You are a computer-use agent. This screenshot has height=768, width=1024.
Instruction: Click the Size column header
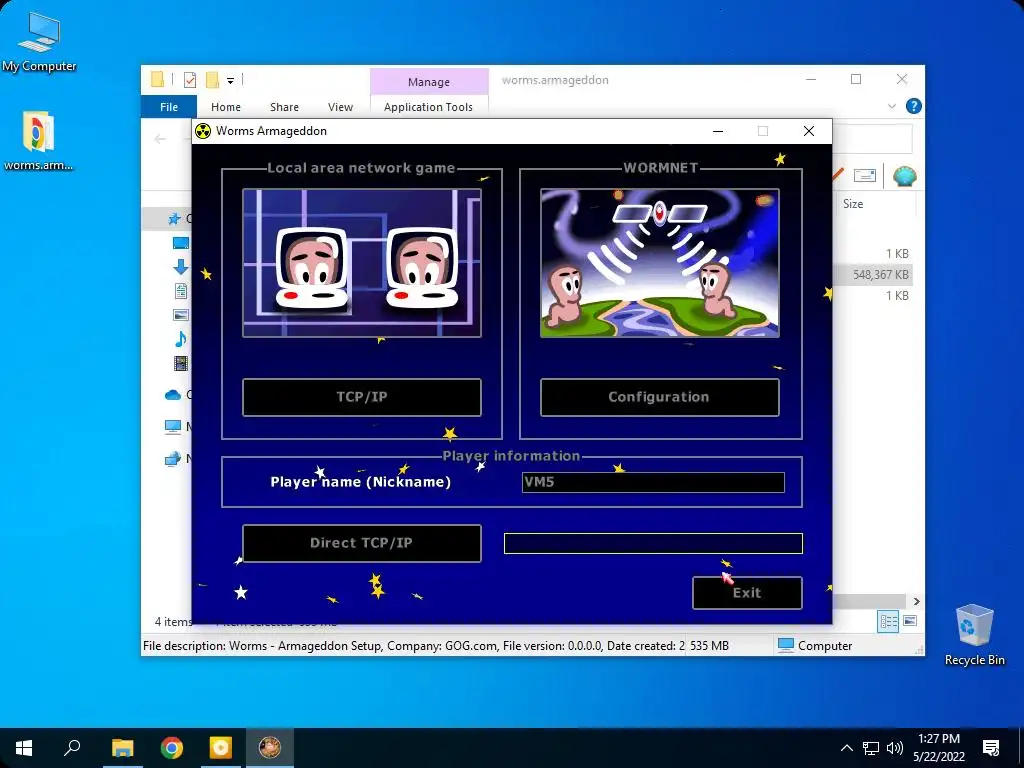[x=853, y=204]
